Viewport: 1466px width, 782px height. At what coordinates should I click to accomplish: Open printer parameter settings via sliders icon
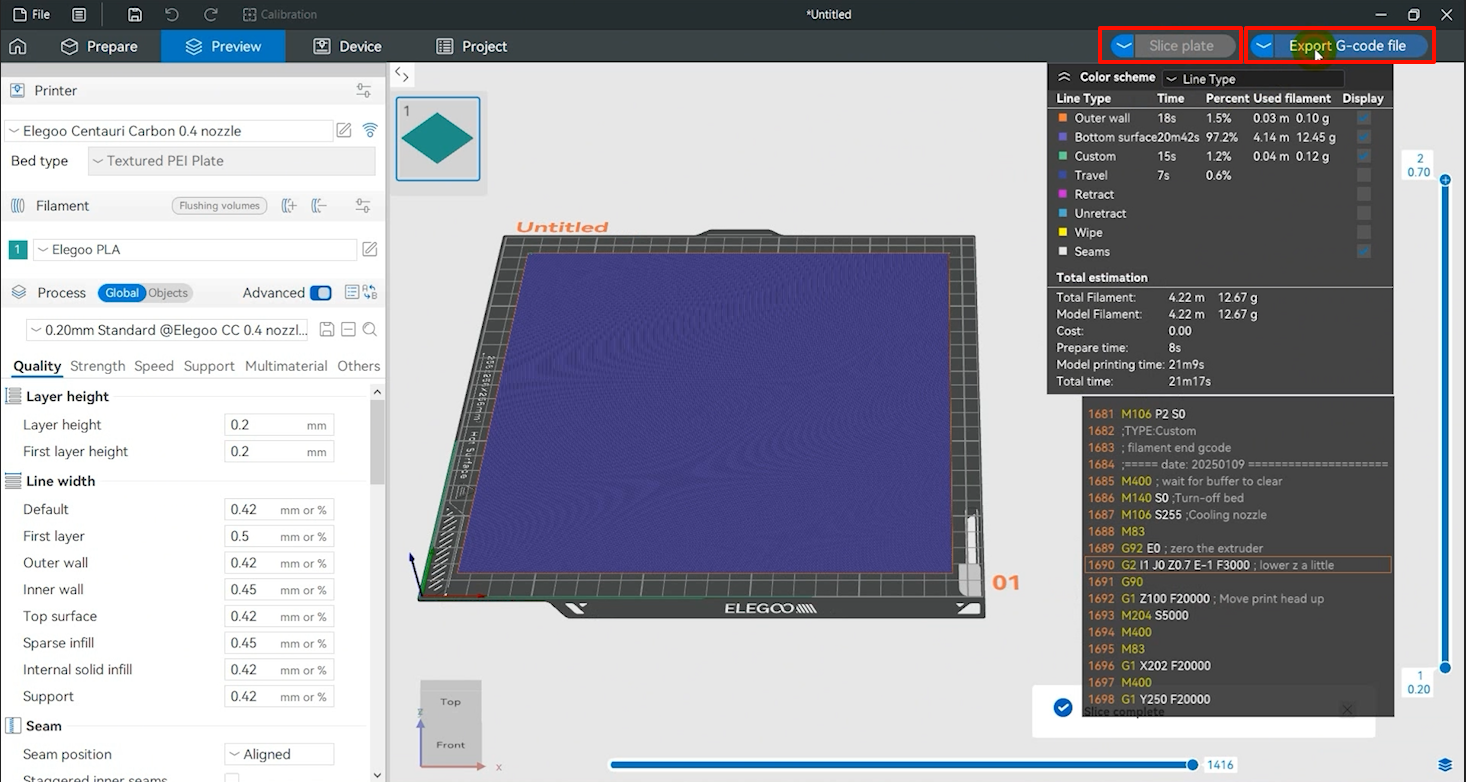click(363, 90)
